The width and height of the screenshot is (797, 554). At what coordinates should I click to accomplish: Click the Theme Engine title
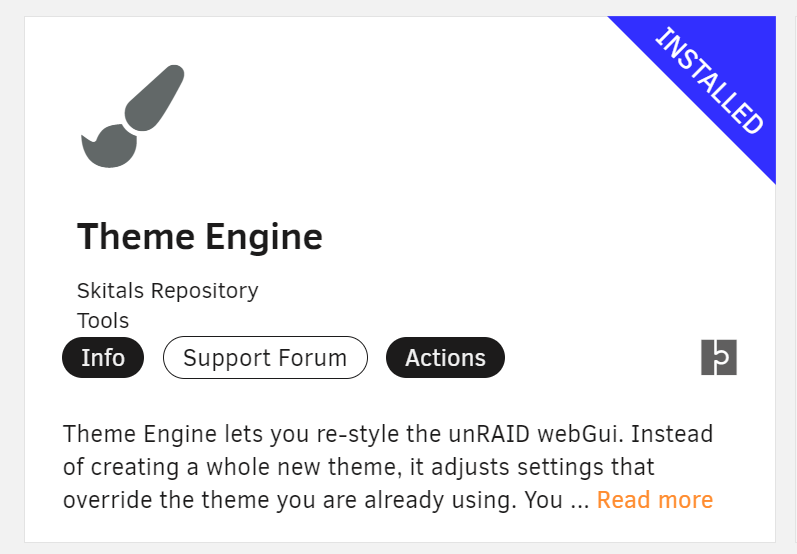tap(200, 237)
